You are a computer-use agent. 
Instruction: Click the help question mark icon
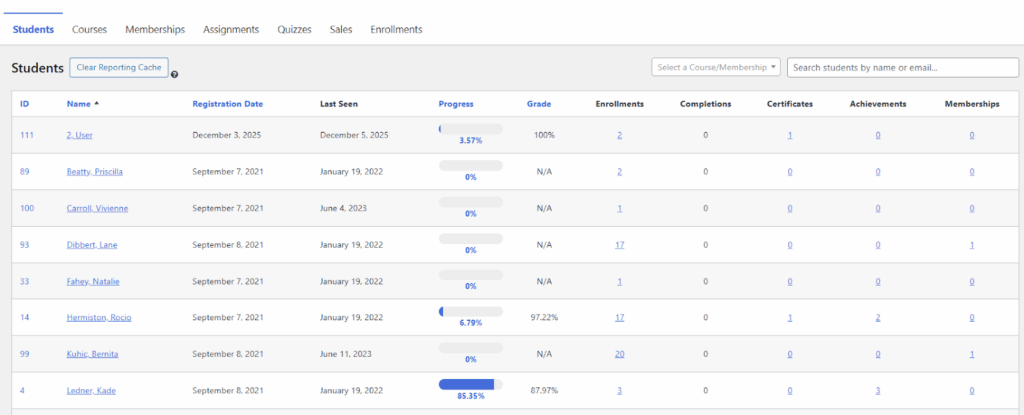pyautogui.click(x=175, y=74)
